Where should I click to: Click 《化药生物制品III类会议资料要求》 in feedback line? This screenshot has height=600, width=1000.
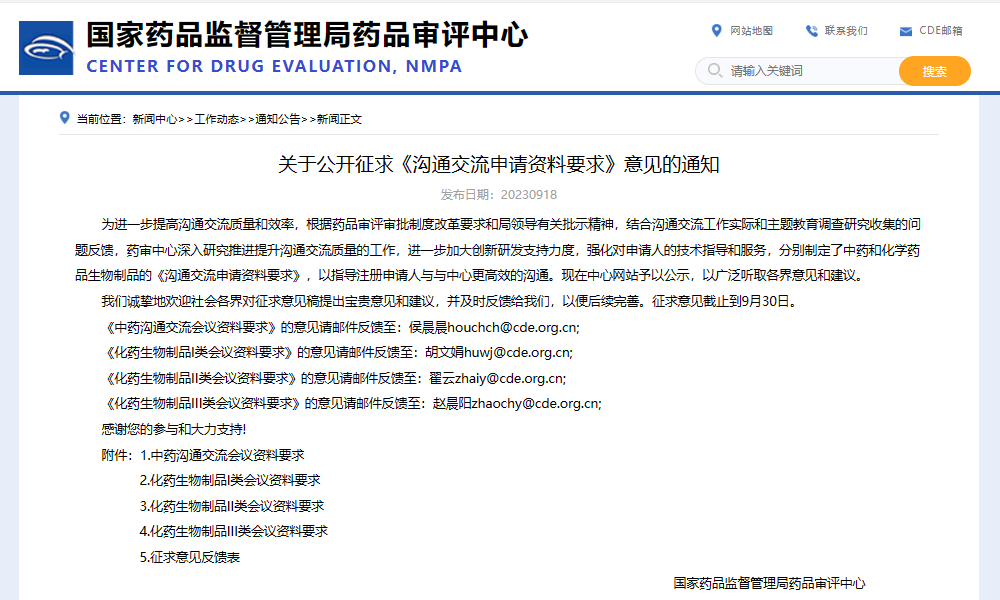(x=202, y=404)
